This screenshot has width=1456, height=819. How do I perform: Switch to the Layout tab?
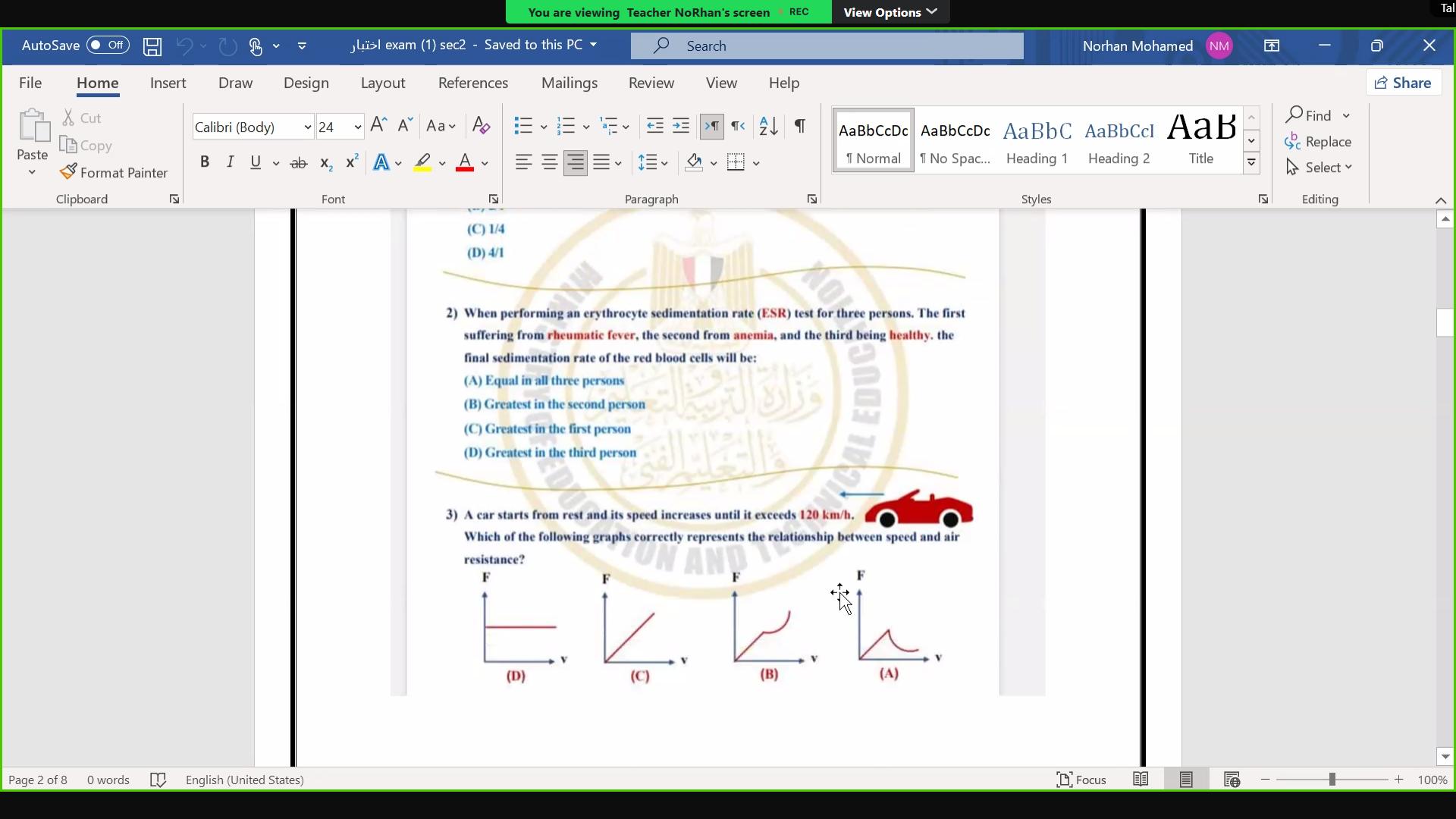382,83
